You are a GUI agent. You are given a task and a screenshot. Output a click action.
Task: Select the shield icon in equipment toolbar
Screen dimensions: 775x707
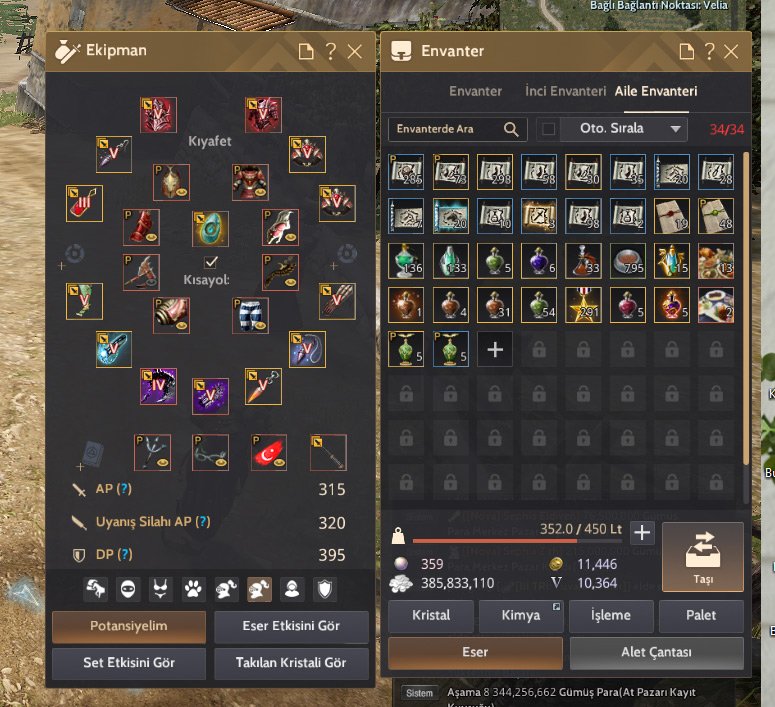325,589
